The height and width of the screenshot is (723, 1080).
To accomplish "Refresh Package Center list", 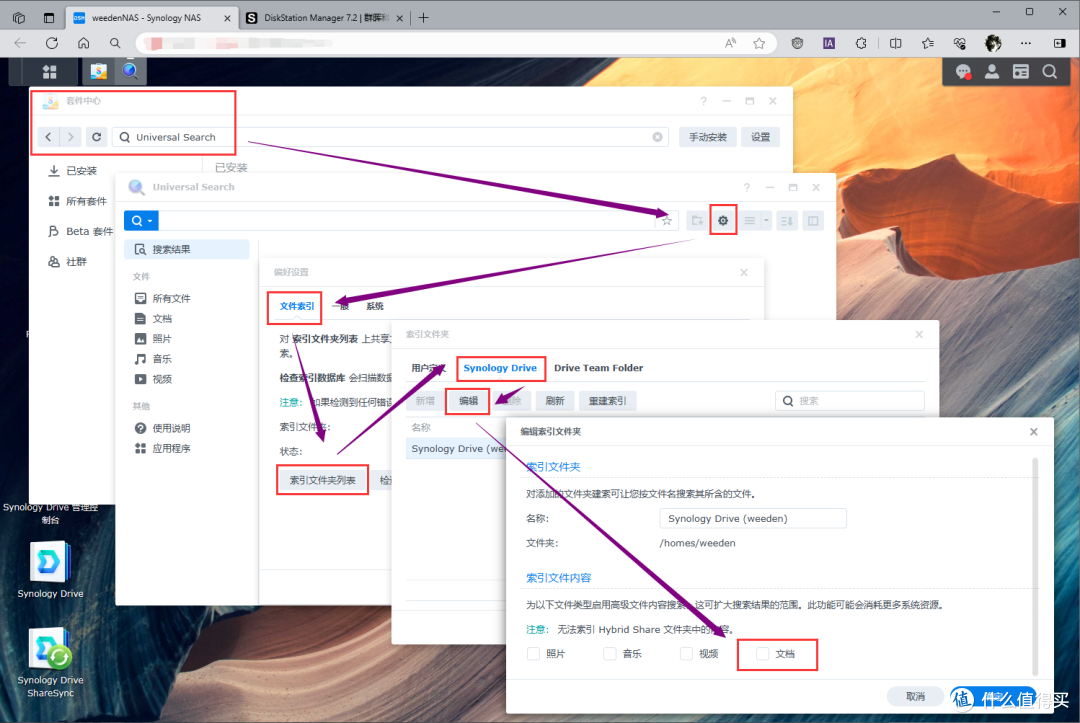I will point(96,137).
